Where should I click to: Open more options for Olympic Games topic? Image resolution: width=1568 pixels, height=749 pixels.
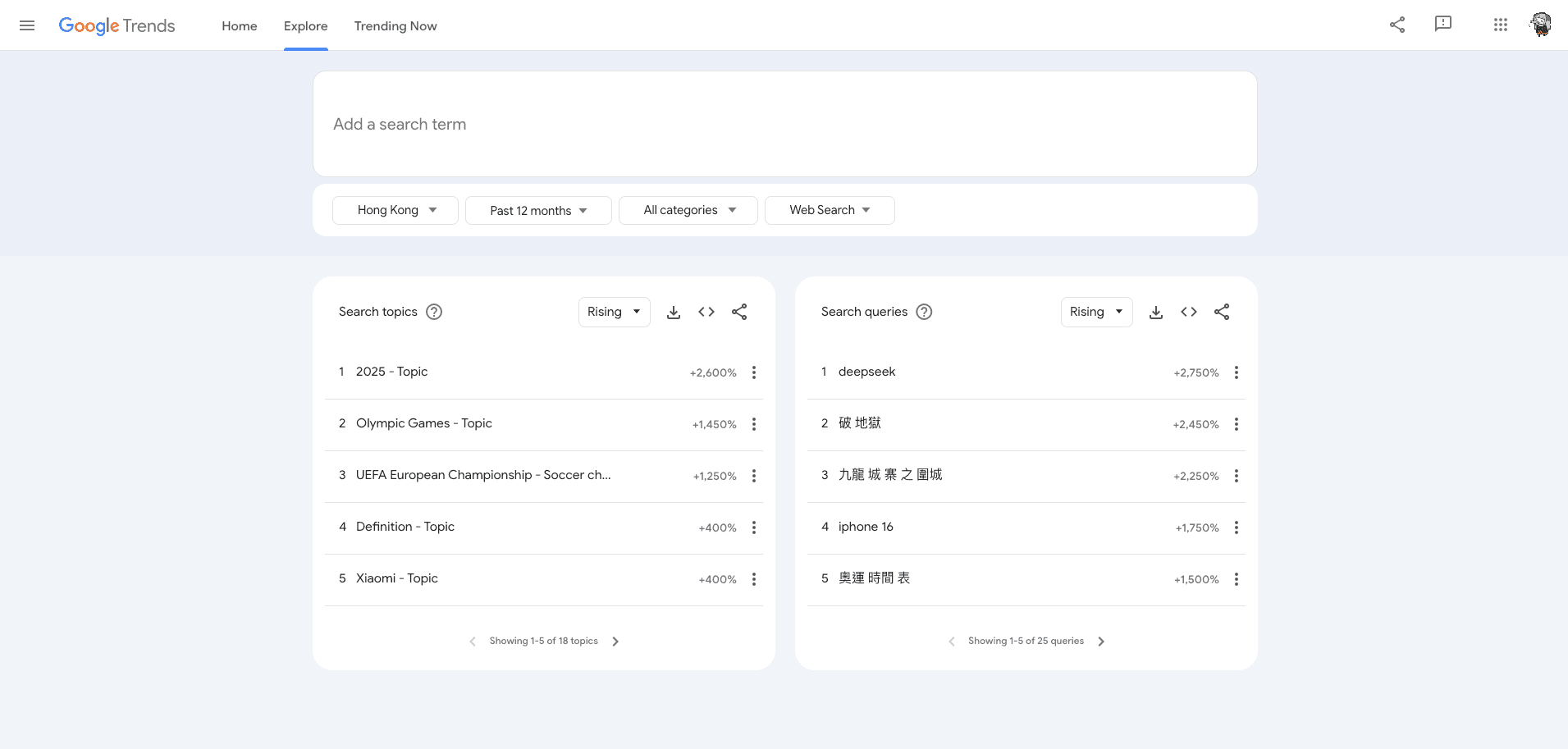click(x=754, y=424)
